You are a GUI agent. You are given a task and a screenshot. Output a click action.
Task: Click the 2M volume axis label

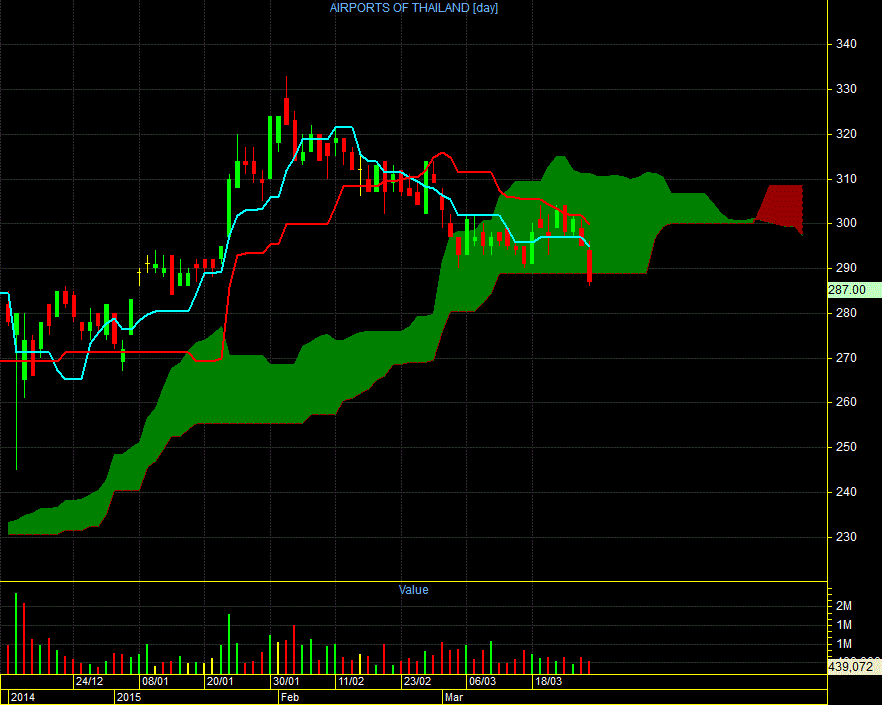click(844, 606)
